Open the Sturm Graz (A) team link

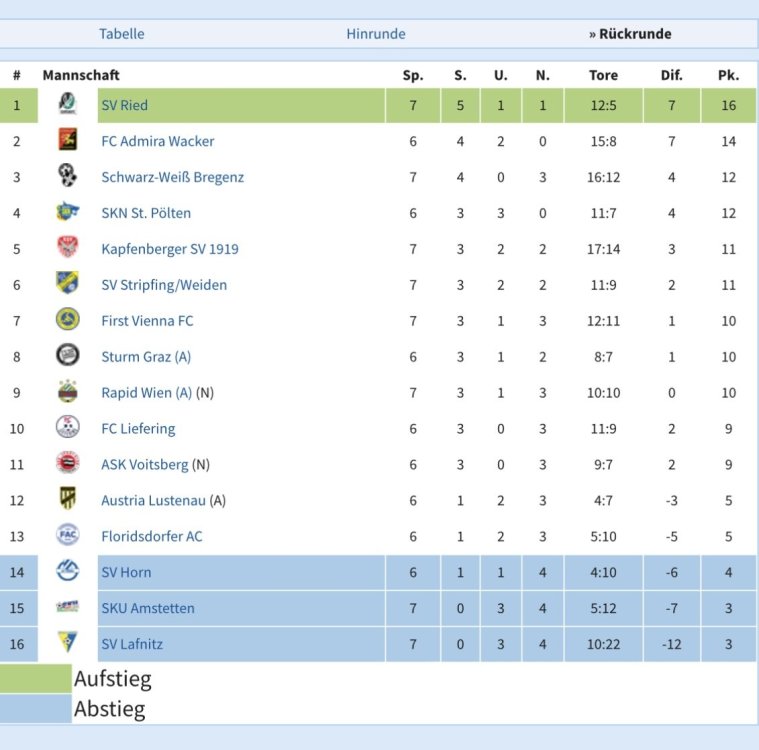[x=146, y=357]
